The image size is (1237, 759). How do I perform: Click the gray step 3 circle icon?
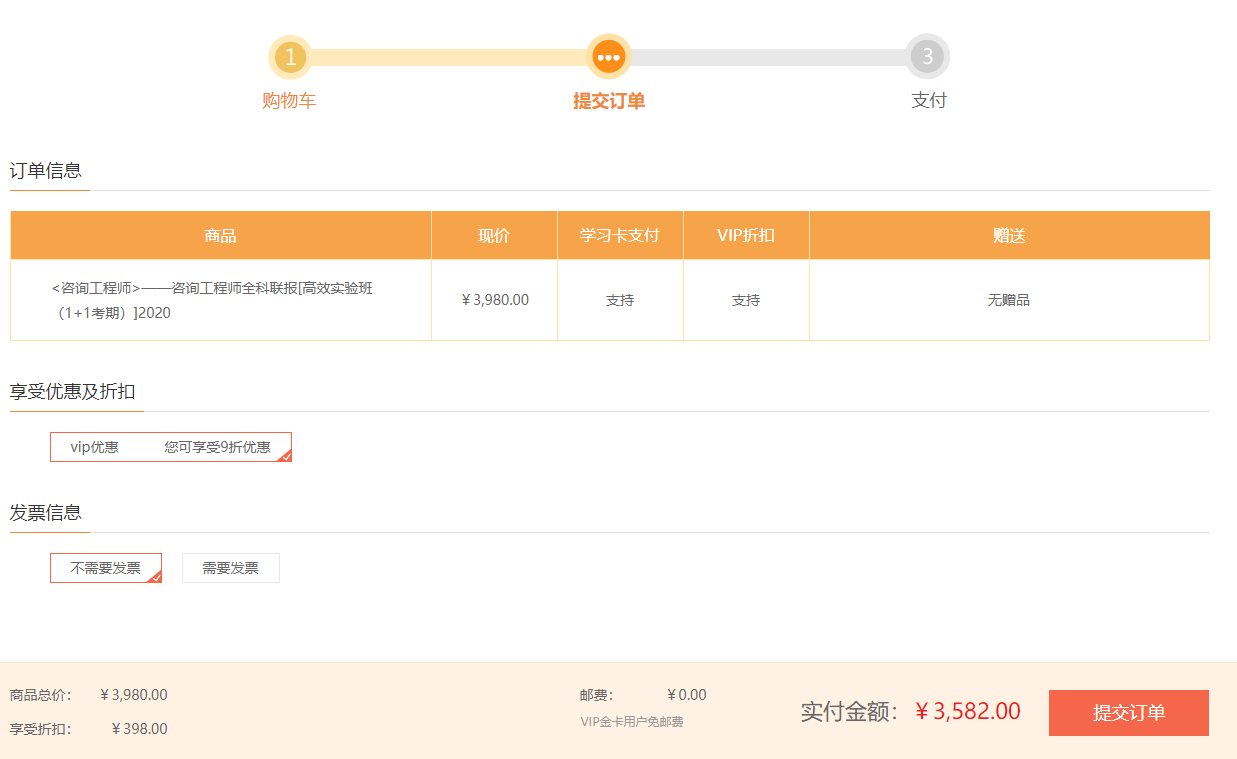[x=928, y=57]
